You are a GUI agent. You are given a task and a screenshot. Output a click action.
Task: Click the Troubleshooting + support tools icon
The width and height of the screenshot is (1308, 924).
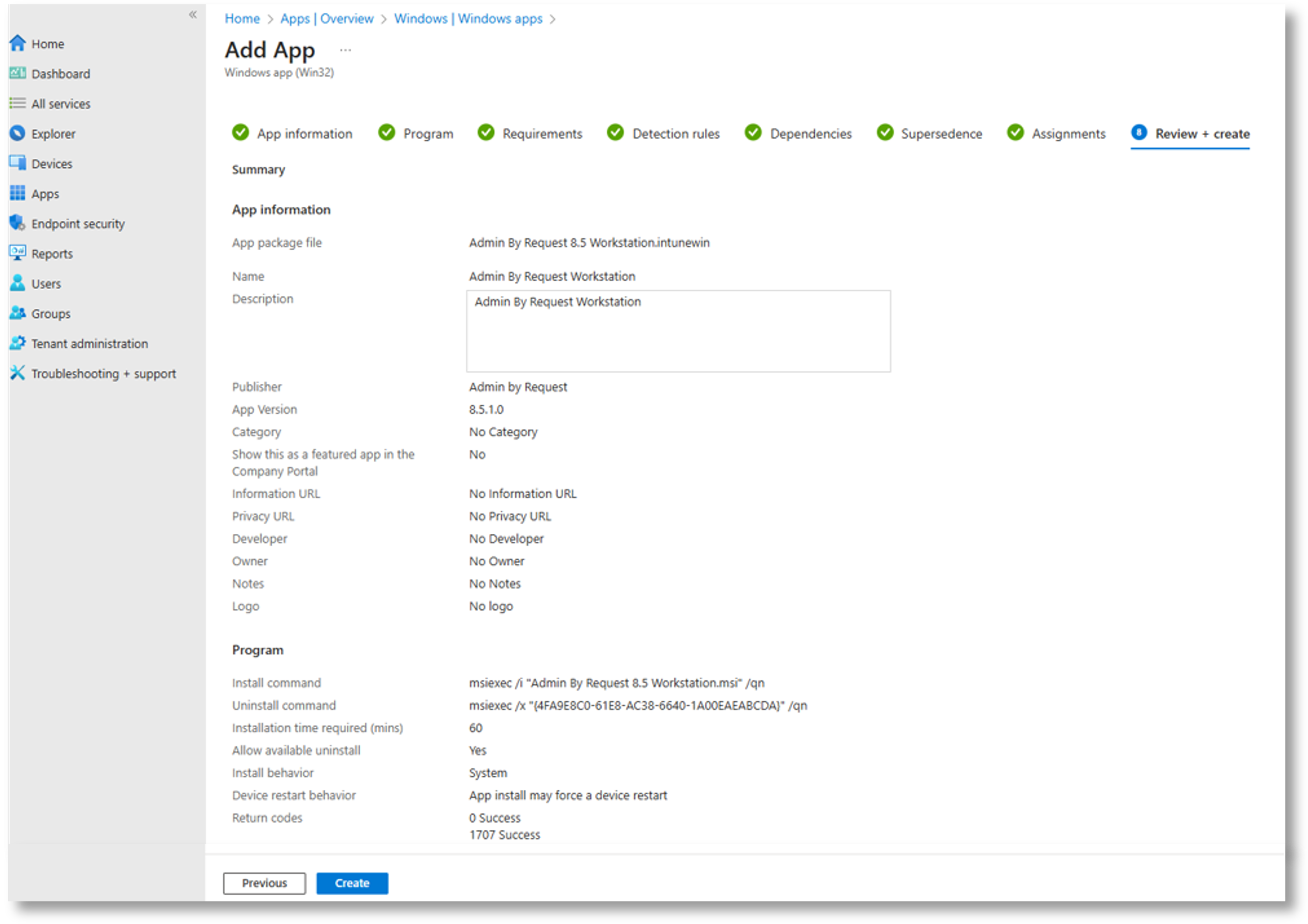tap(18, 373)
